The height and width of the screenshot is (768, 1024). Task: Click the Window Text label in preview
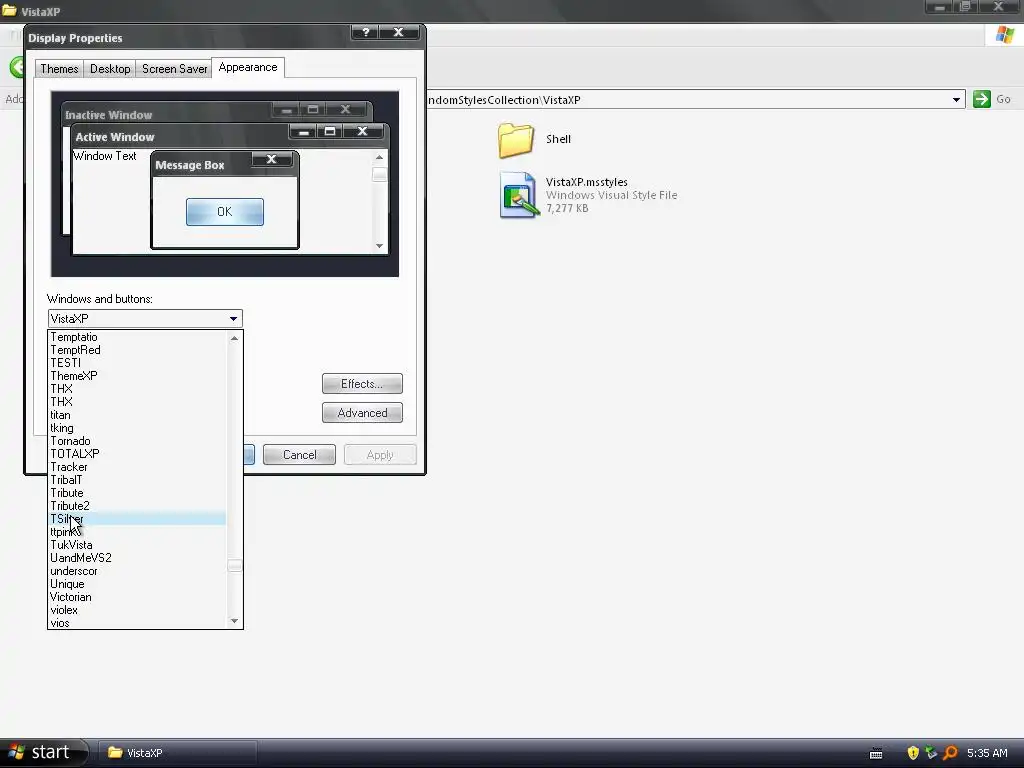pos(104,156)
